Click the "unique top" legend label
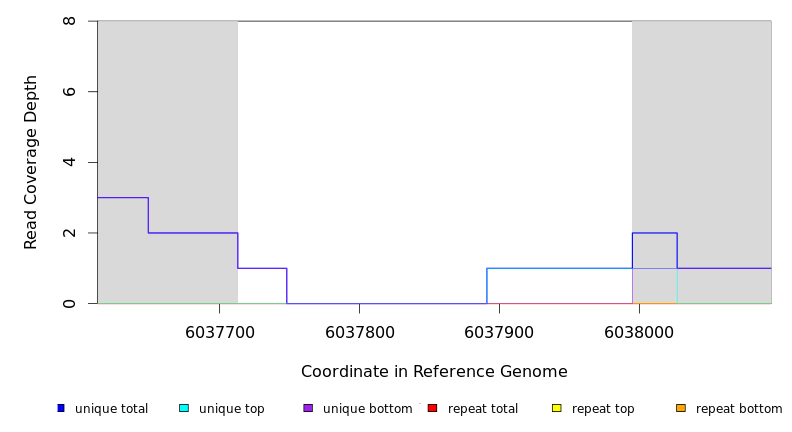Screen dimensions: 792x432 tap(231, 409)
